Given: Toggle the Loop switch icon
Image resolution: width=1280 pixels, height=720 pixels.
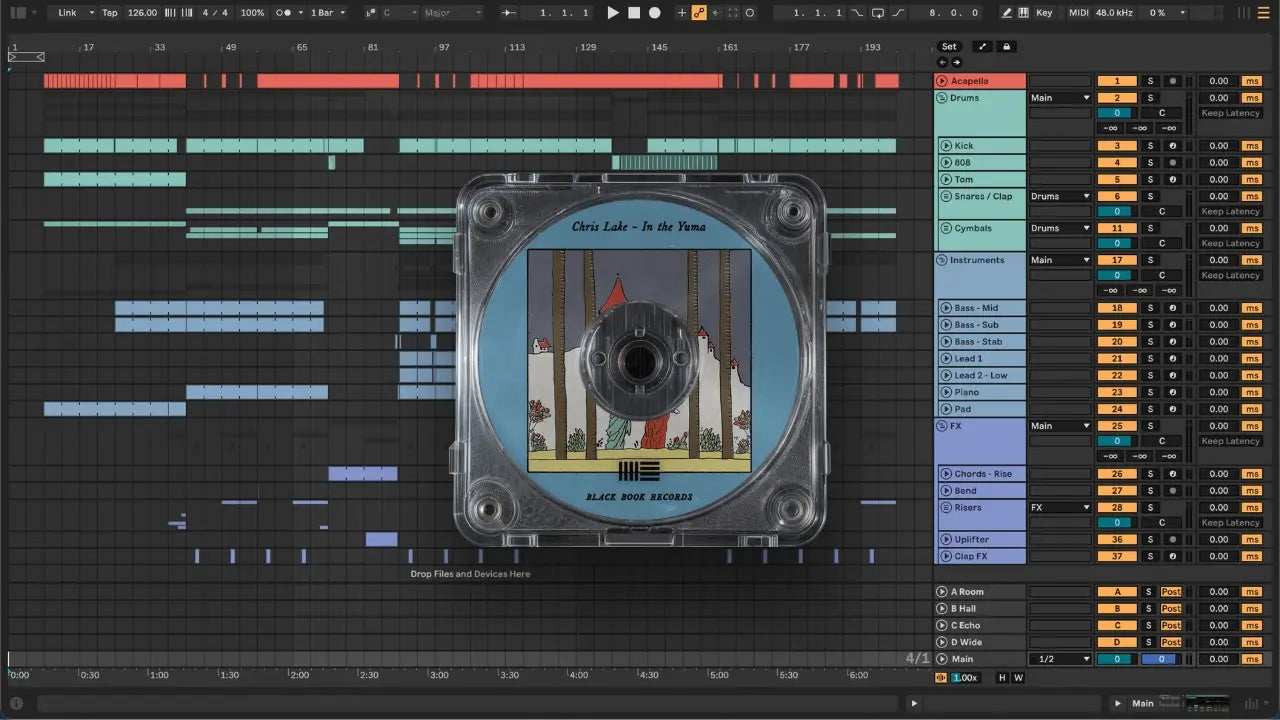Looking at the screenshot, I should [877, 13].
